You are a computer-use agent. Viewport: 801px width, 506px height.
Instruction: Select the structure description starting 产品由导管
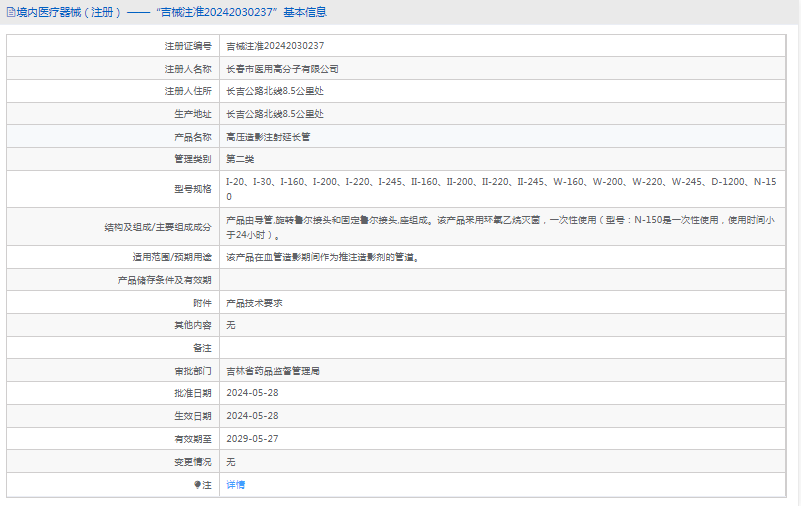[x=501, y=227]
